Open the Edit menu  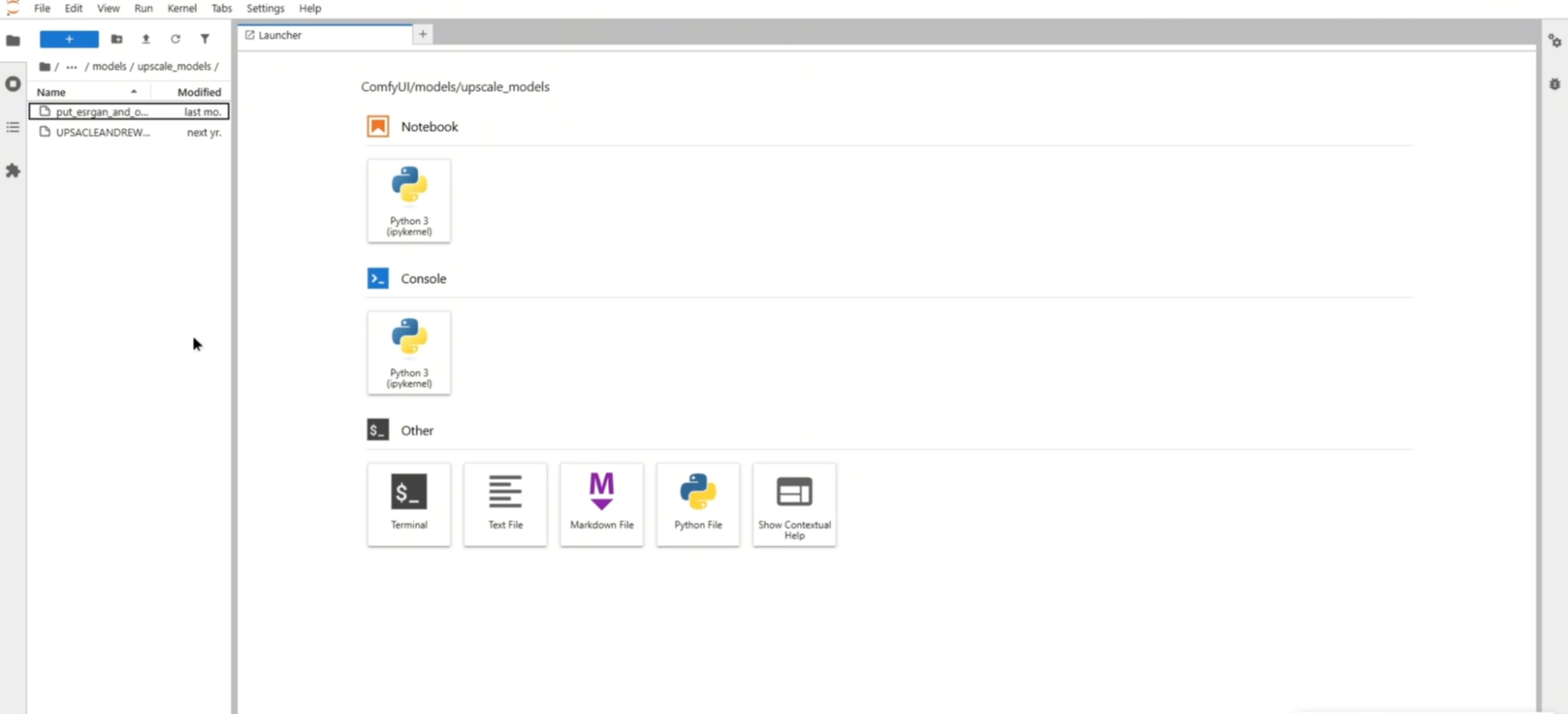74,9
